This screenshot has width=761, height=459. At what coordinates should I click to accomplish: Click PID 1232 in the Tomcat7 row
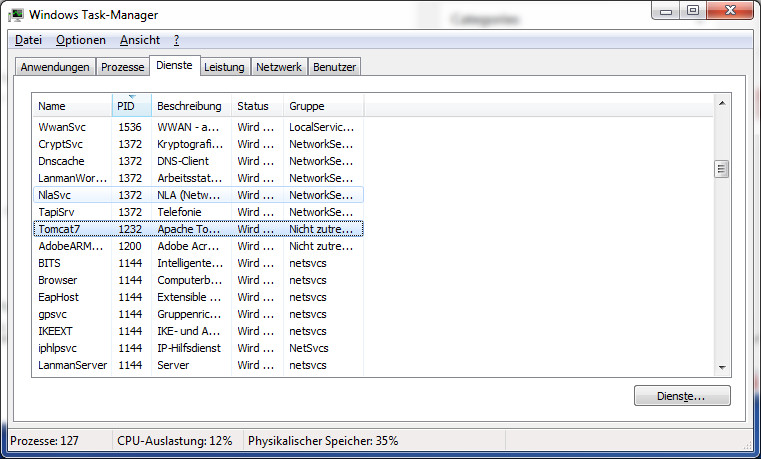pos(130,229)
